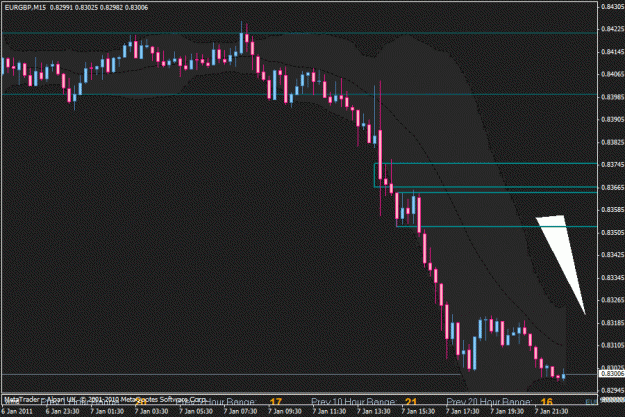
Task: Click the highlighted current price tag 0.83006
Action: pyautogui.click(x=612, y=374)
